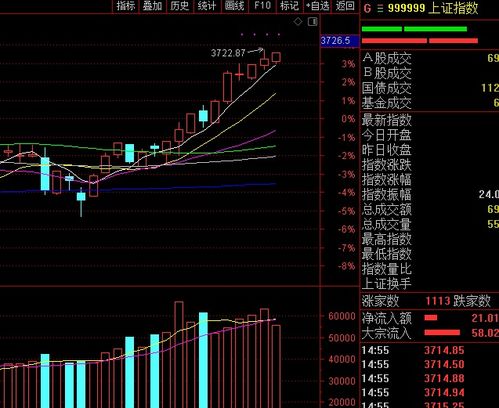Viewport: 499px width, 408px height.
Task: Click the tallest volume bar
Action: 179,355
